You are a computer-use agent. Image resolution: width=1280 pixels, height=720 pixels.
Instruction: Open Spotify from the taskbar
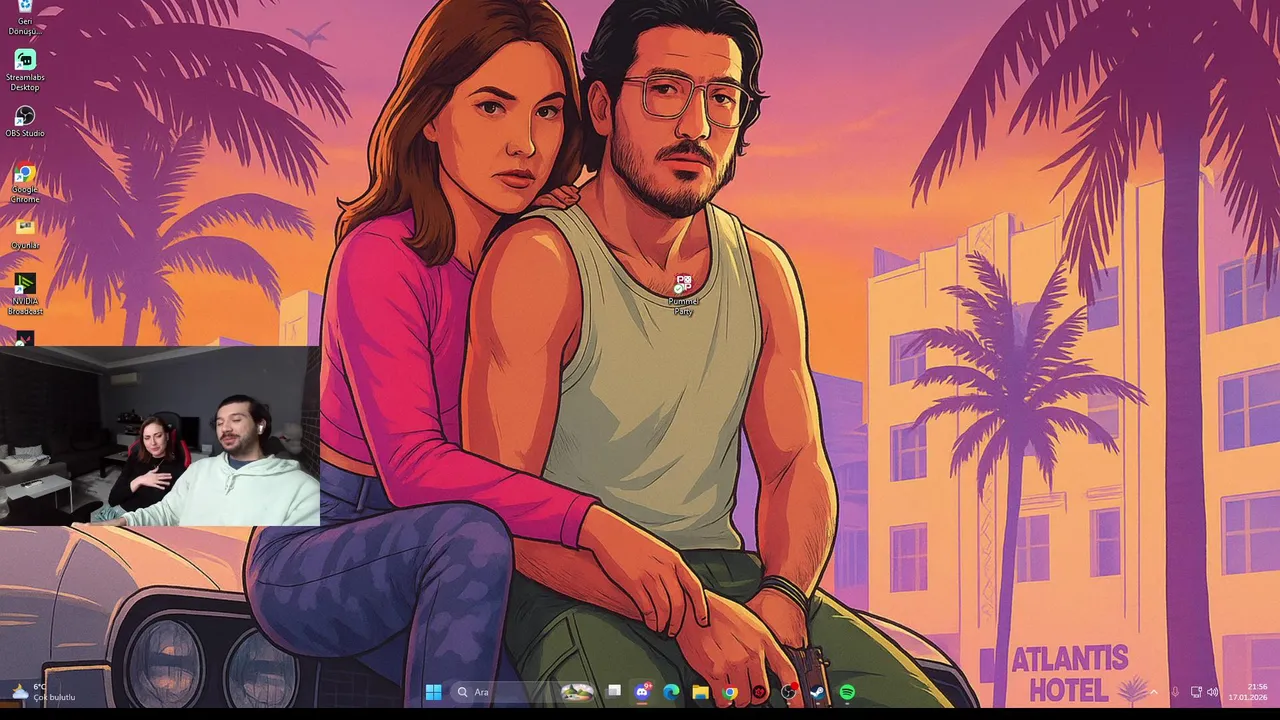[847, 692]
